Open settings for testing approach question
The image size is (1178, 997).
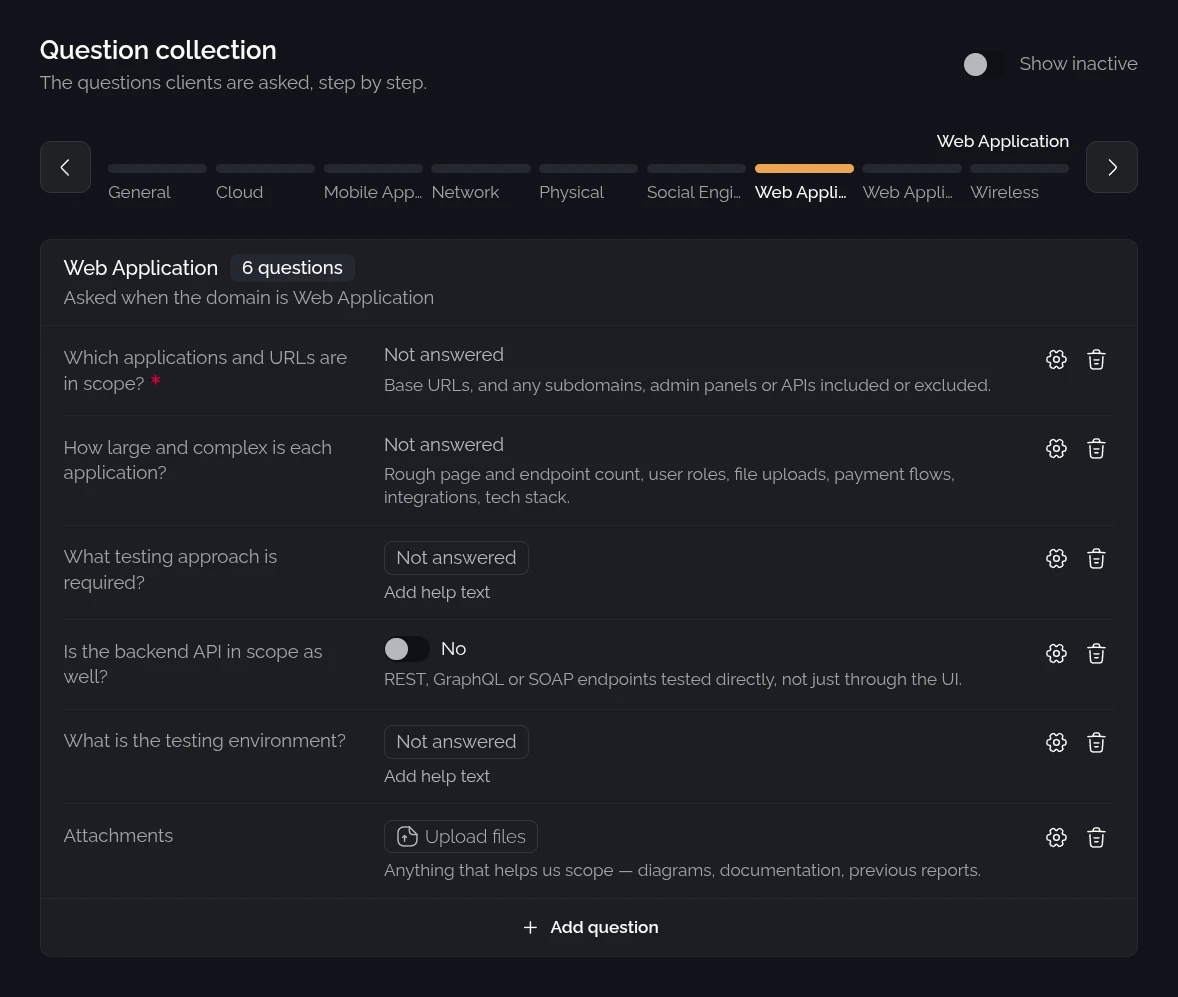pyautogui.click(x=1056, y=559)
